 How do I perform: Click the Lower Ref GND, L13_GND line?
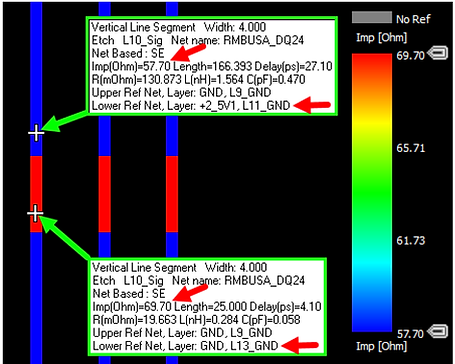pyautogui.click(x=185, y=346)
